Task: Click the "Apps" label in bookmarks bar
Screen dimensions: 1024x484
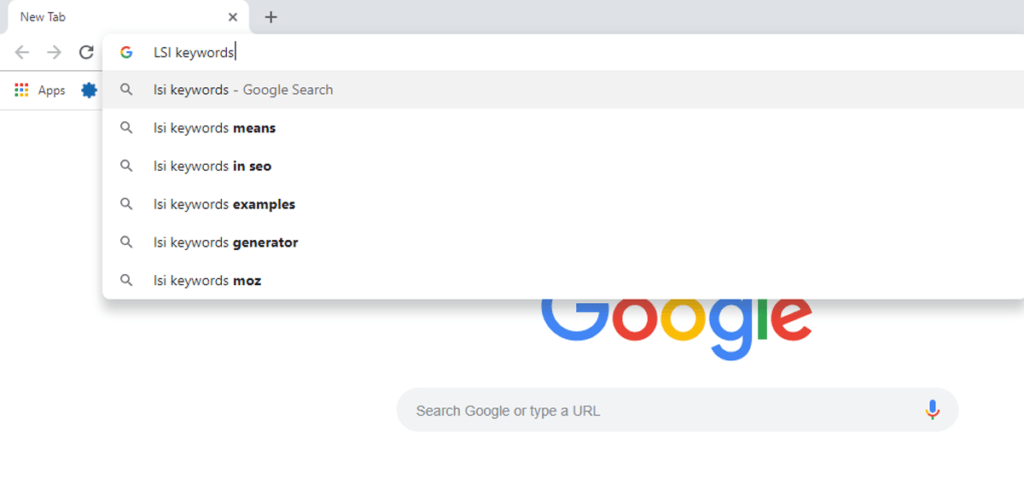Action: (51, 90)
